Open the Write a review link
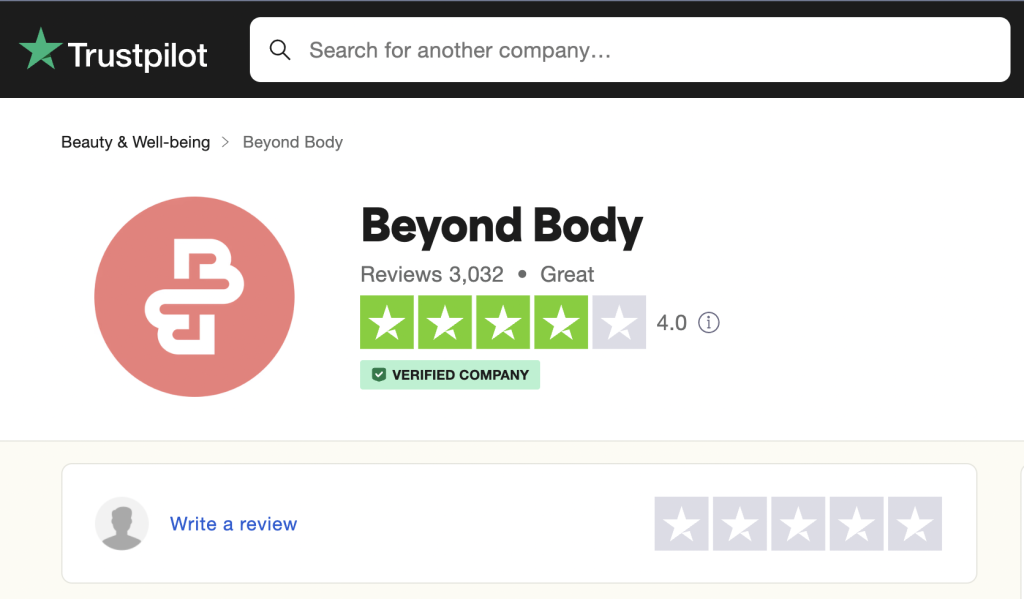The width and height of the screenshot is (1024, 599). point(233,524)
